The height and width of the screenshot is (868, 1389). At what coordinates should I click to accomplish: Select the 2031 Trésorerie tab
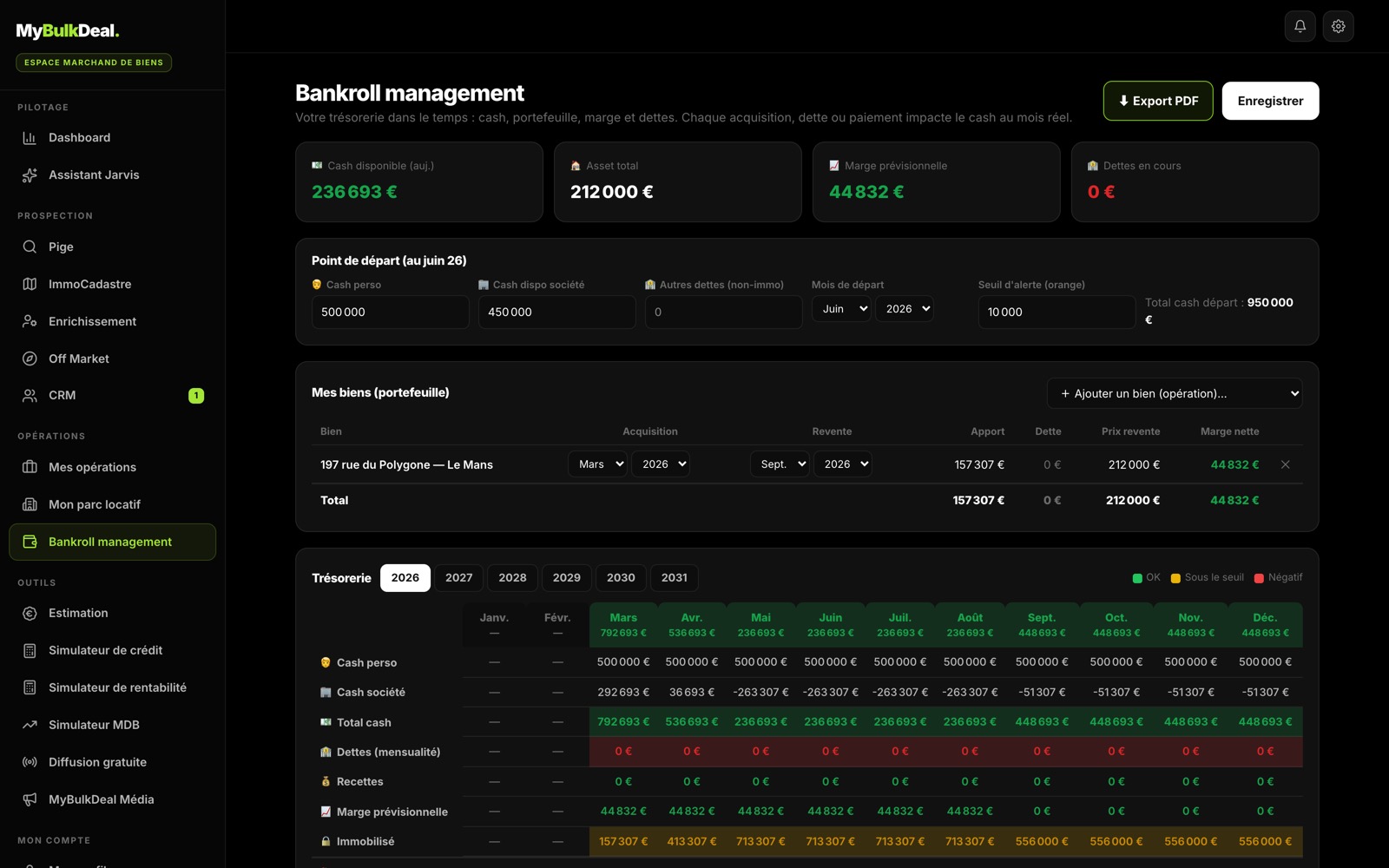pyautogui.click(x=675, y=578)
